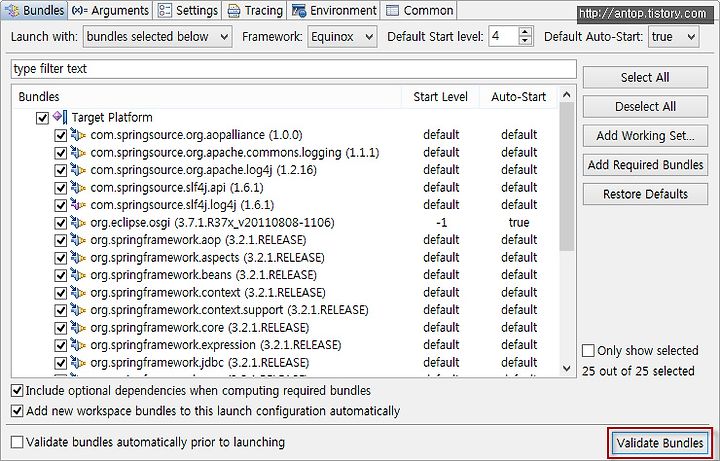Click the springframework.aspects bundle icon
This screenshot has height=461, width=720.
click(78, 258)
